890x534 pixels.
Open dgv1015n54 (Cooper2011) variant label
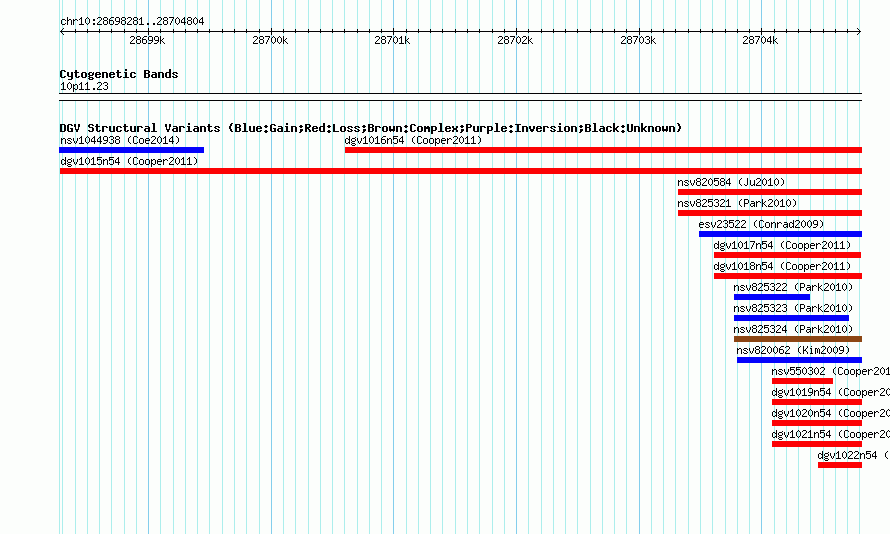(129, 161)
